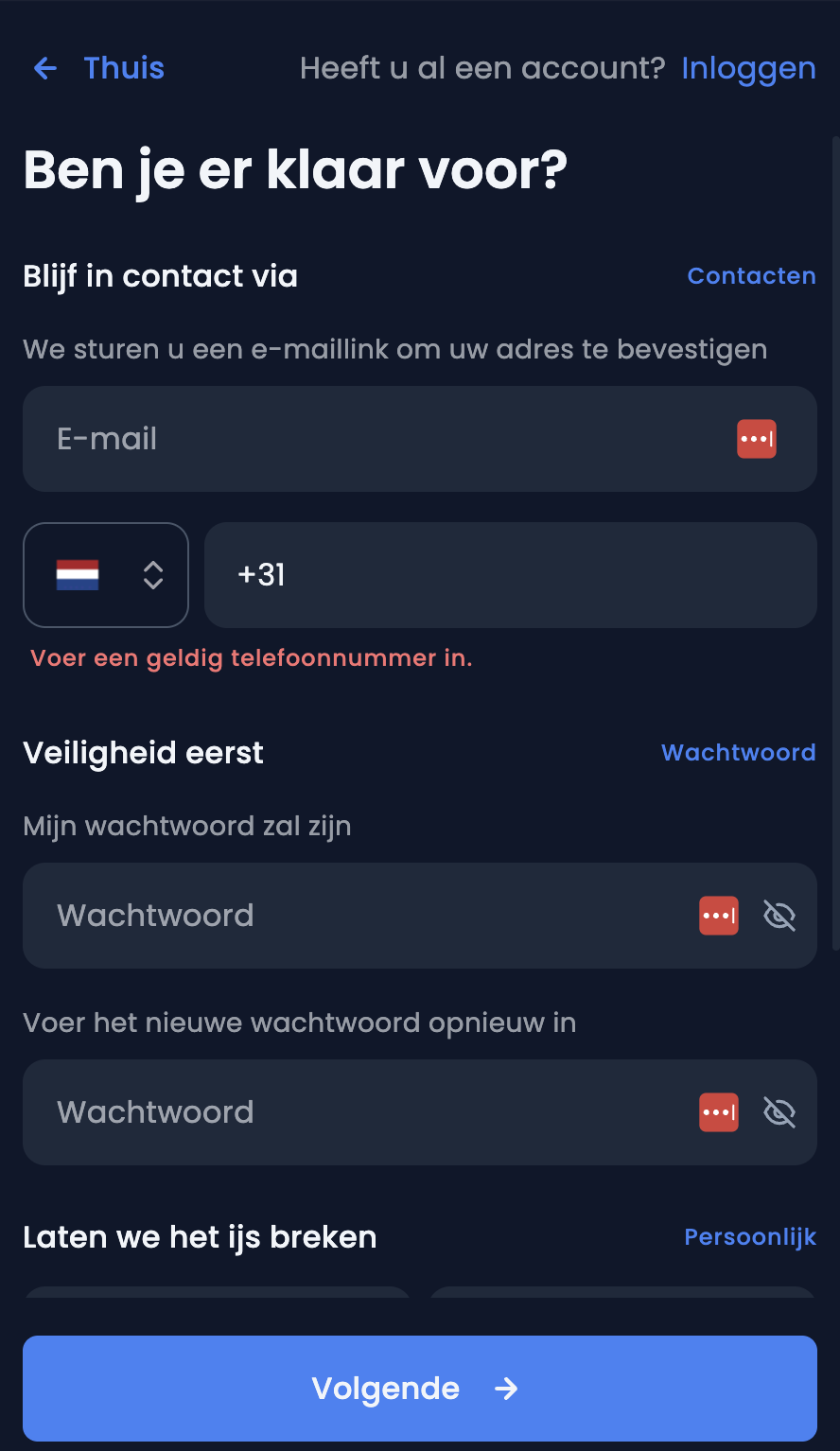Navigate to Persoonlijk
This screenshot has width=840, height=1451.
click(750, 1236)
